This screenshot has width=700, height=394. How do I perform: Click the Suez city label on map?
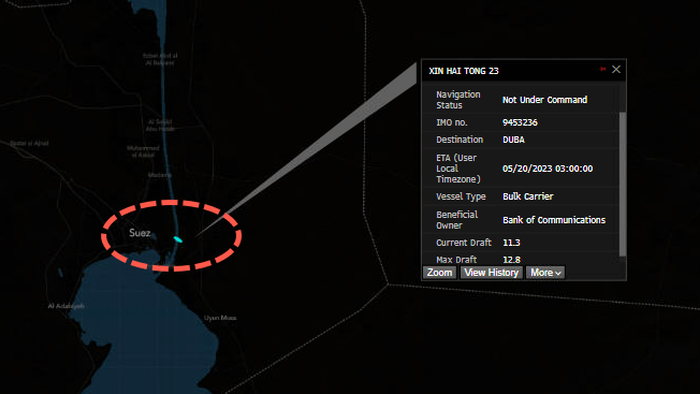coord(140,233)
